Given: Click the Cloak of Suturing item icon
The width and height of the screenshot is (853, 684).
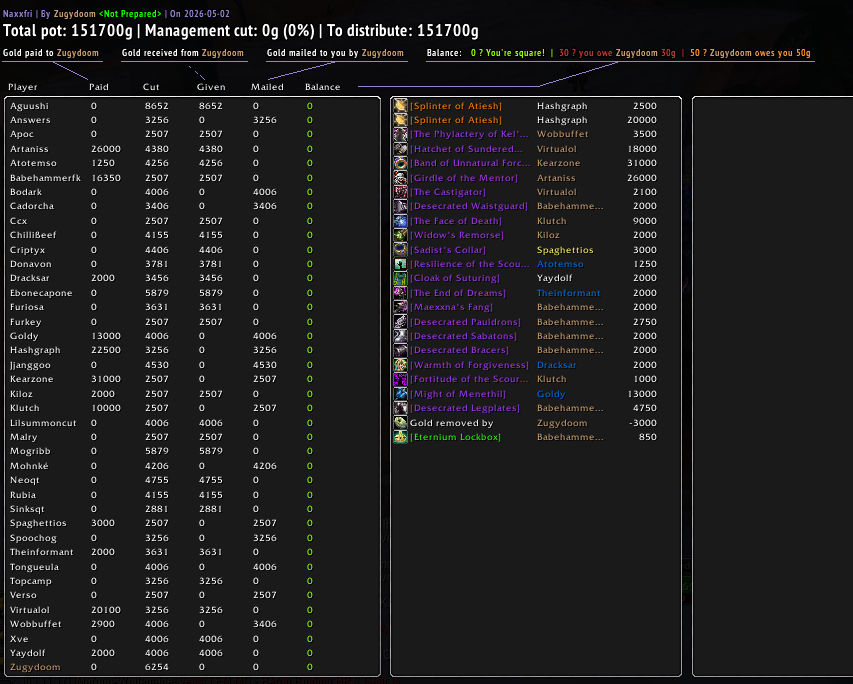Looking at the screenshot, I should click(400, 278).
